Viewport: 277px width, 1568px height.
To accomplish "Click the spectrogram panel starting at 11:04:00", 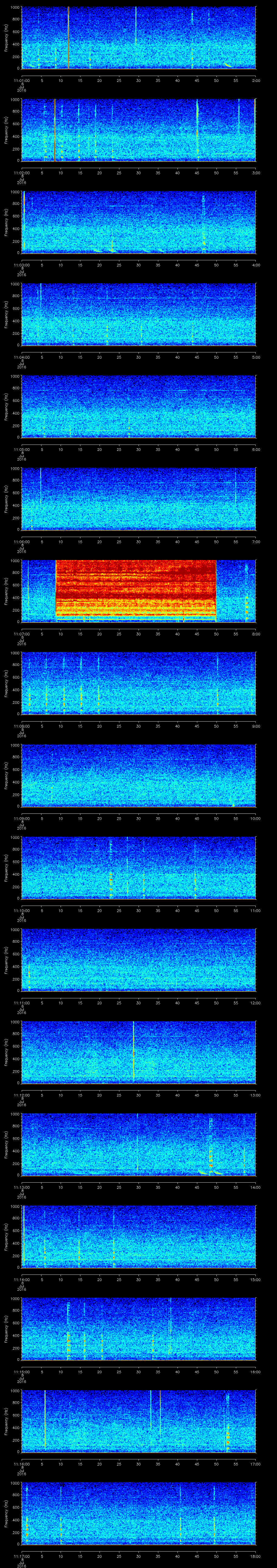I will [138, 315].
